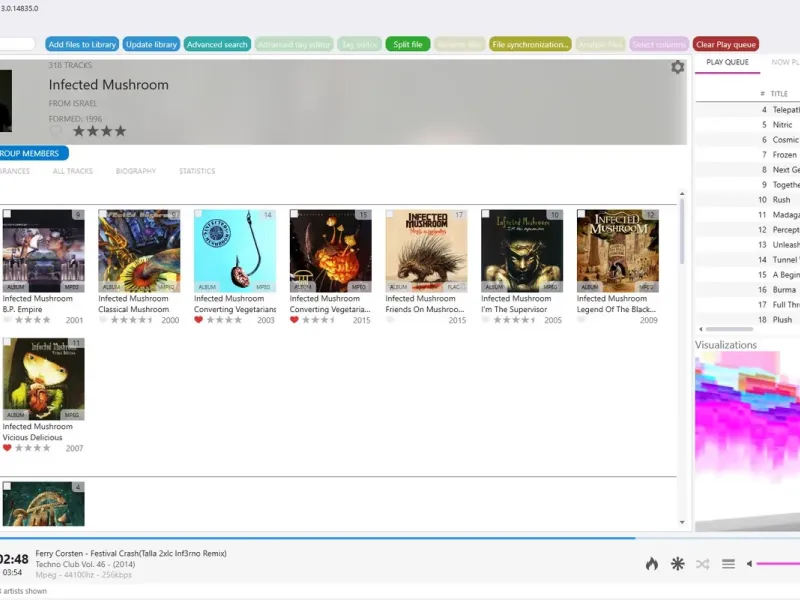This screenshot has width=800, height=600.
Task: Click the Advanced tag editor button
Action: coord(293,44)
